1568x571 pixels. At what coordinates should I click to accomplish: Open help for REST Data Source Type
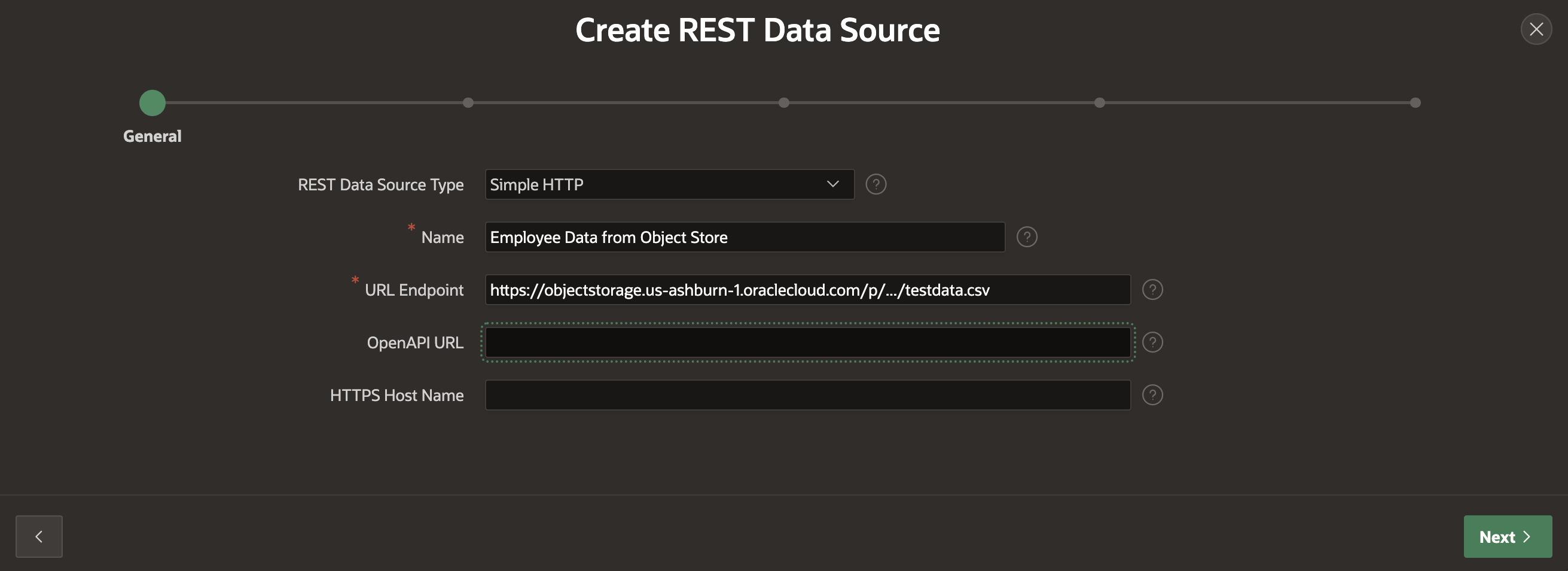[876, 184]
